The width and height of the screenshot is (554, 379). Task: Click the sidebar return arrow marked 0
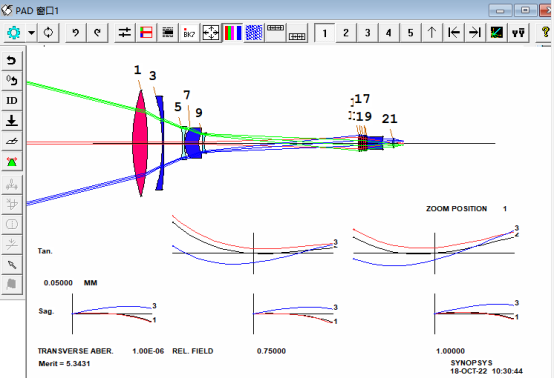click(x=12, y=81)
